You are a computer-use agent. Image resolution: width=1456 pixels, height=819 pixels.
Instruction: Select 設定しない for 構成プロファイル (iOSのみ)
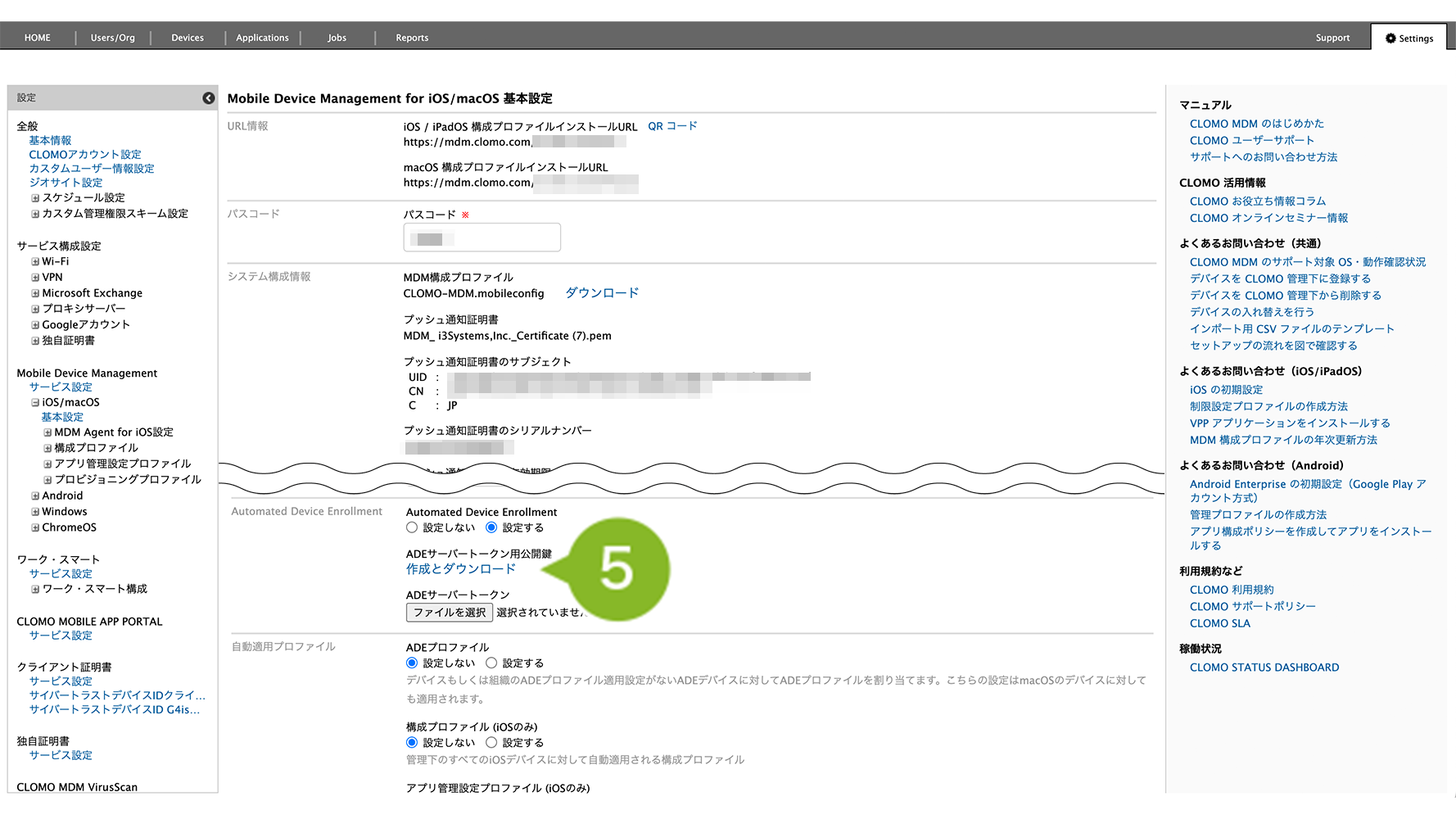[x=412, y=742]
